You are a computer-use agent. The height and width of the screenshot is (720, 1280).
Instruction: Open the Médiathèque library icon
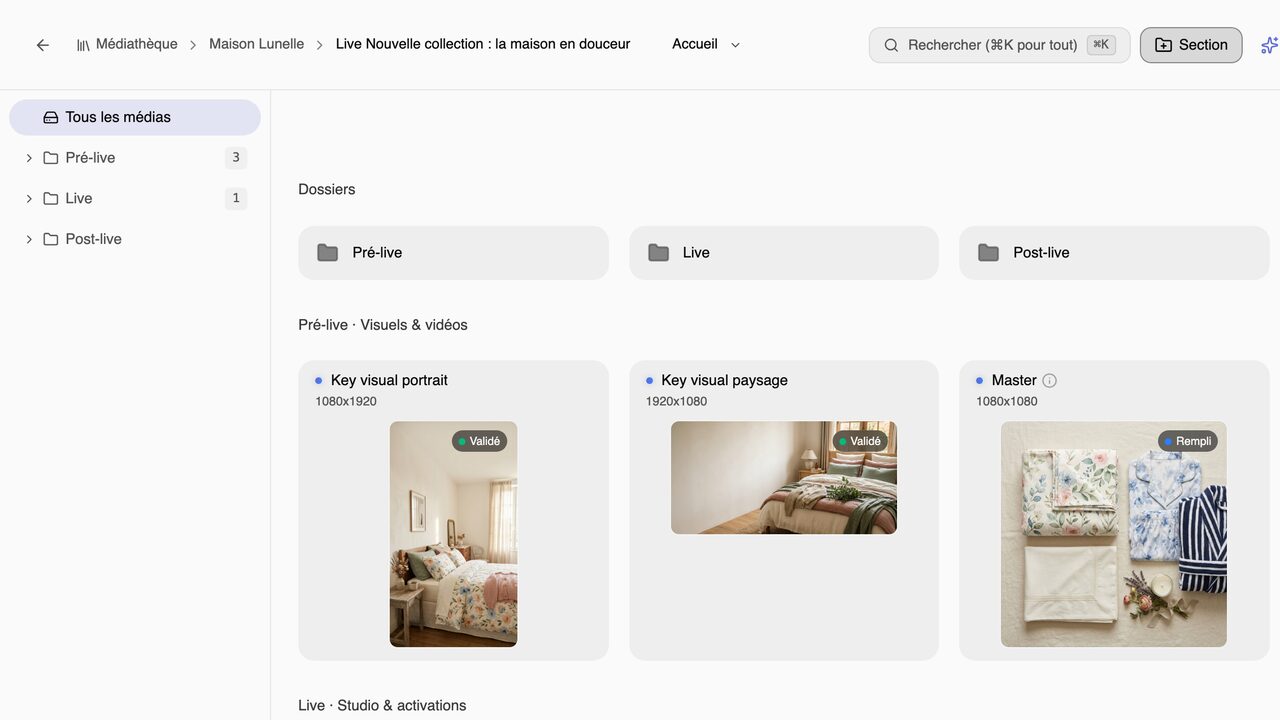[x=83, y=45]
